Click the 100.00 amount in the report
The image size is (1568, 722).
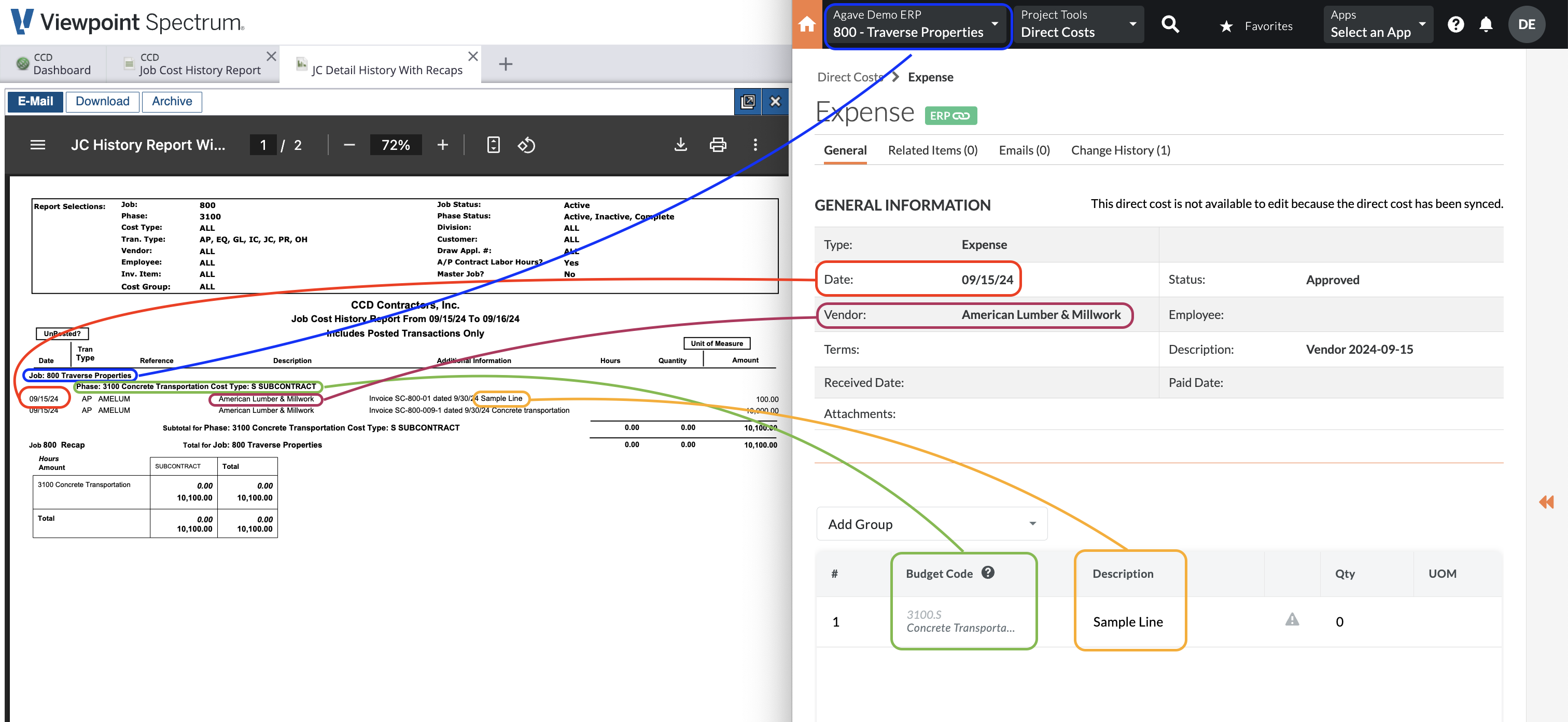(x=766, y=399)
